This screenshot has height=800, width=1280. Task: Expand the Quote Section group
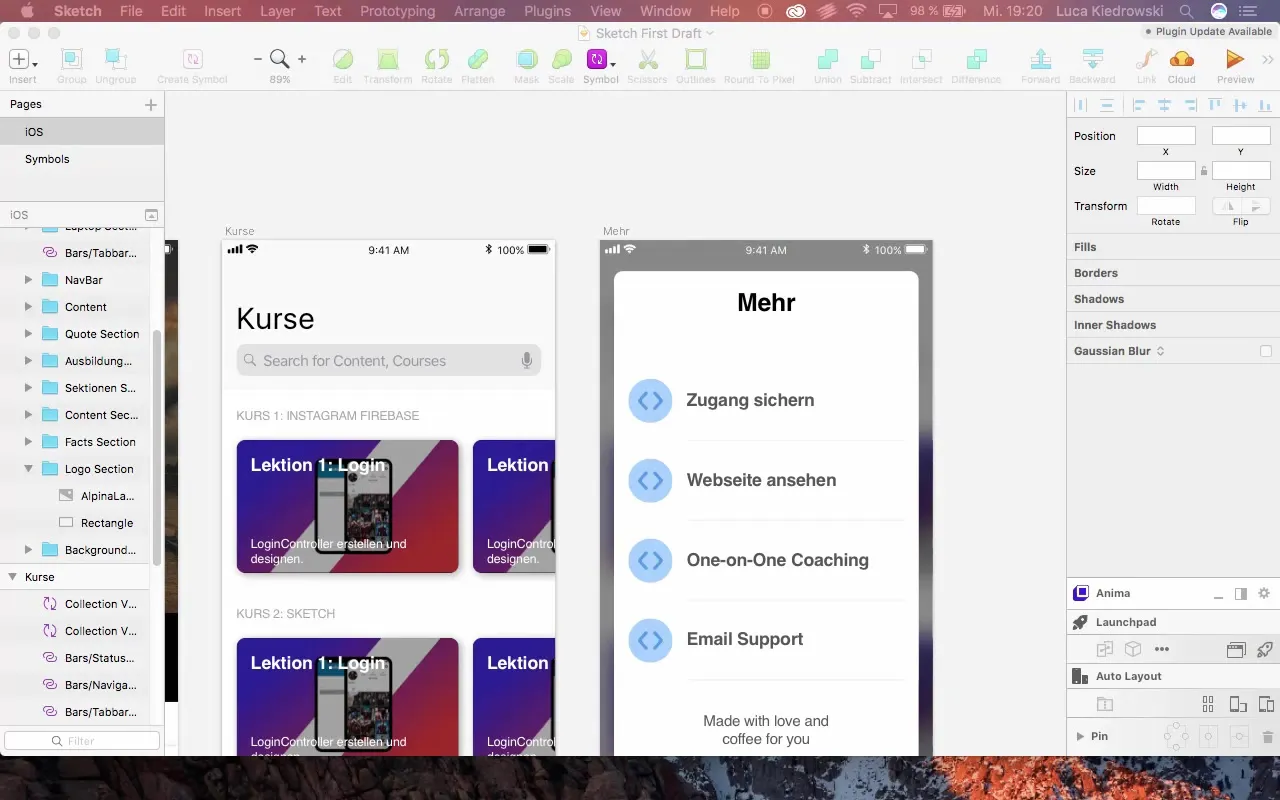pyautogui.click(x=28, y=334)
